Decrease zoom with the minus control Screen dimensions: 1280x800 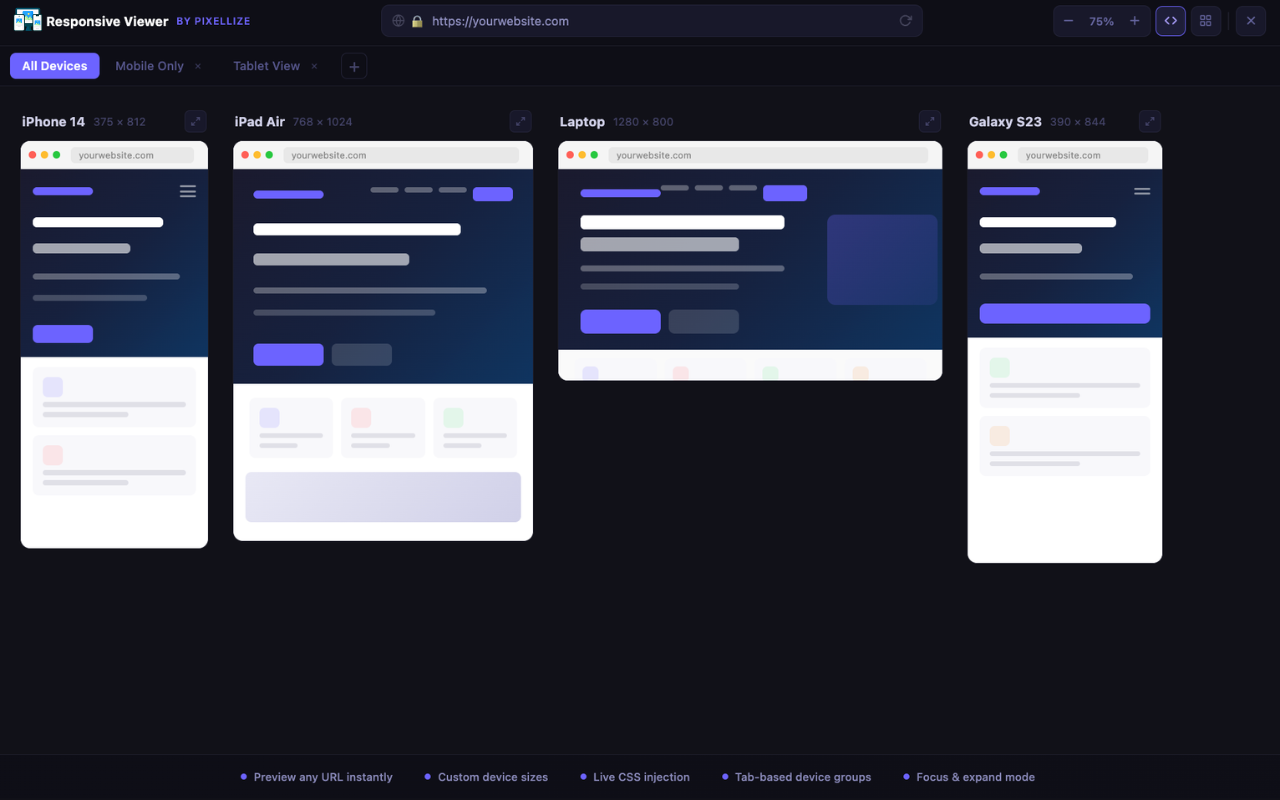point(1068,20)
